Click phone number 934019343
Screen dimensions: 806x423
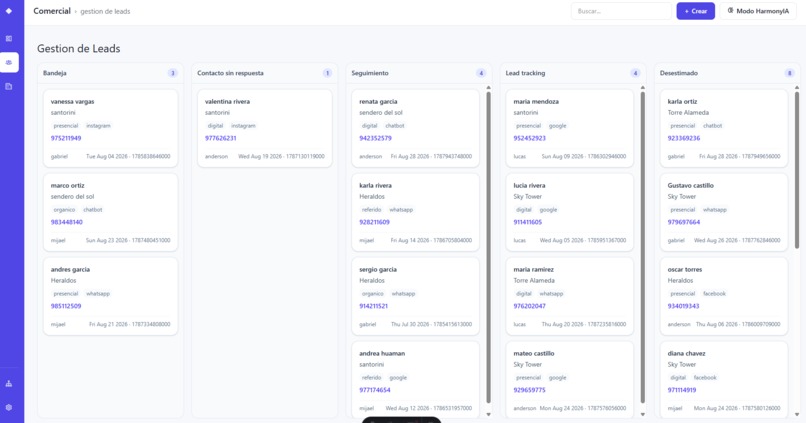click(x=683, y=306)
